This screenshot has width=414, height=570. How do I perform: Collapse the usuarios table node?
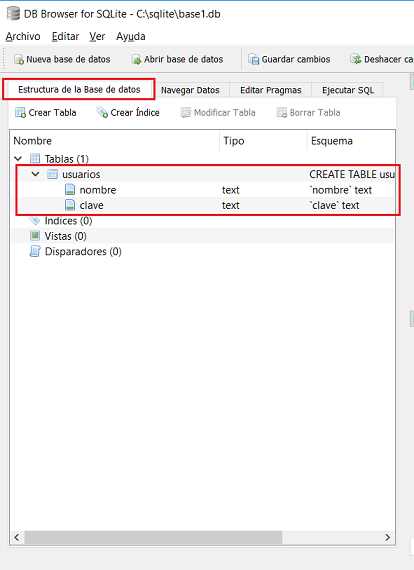pos(35,174)
